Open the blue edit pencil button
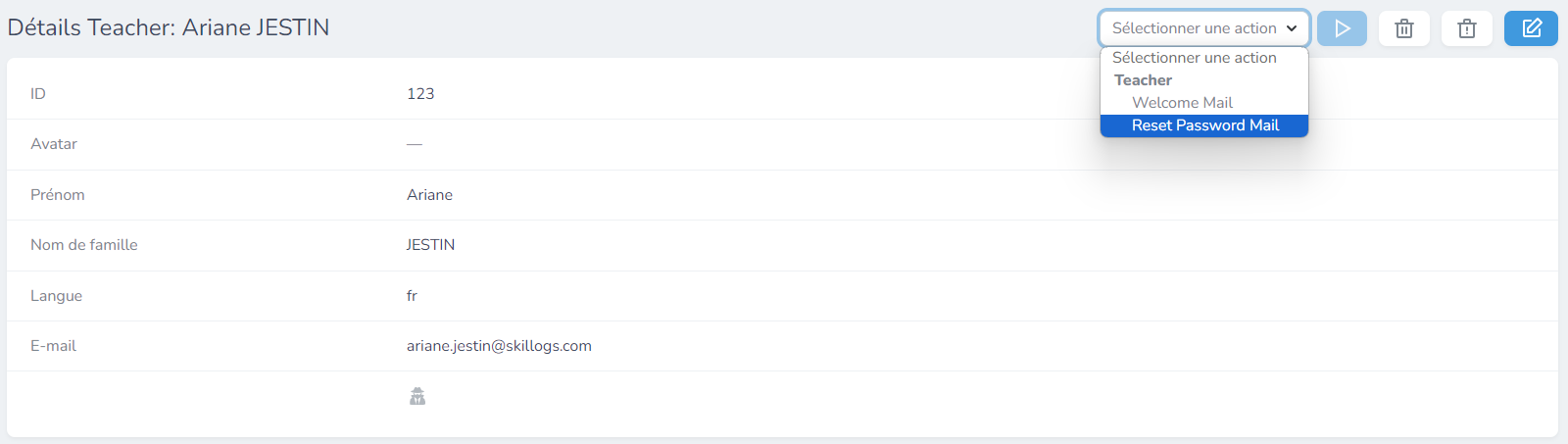The image size is (1568, 444). tap(1531, 28)
